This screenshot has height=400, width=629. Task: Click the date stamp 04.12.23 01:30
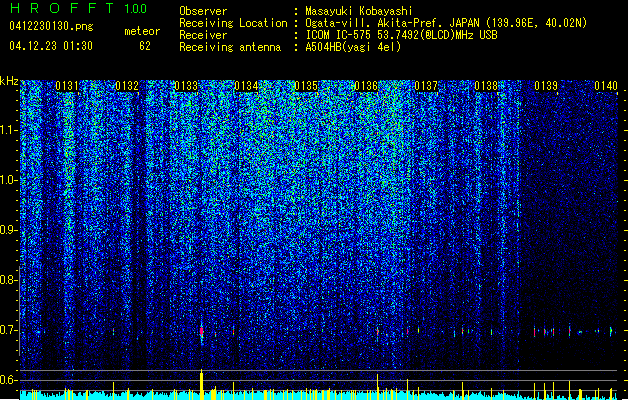click(51, 46)
